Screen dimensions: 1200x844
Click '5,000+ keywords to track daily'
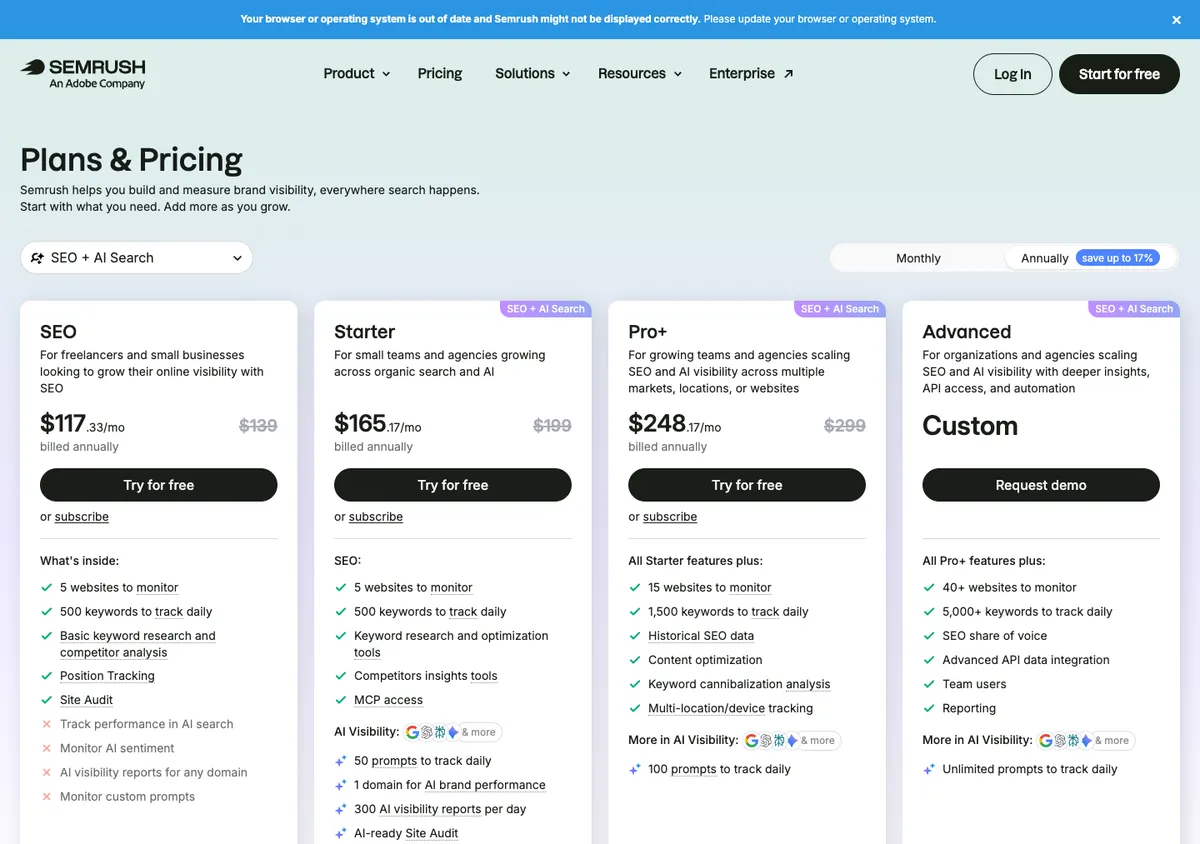[1027, 612]
